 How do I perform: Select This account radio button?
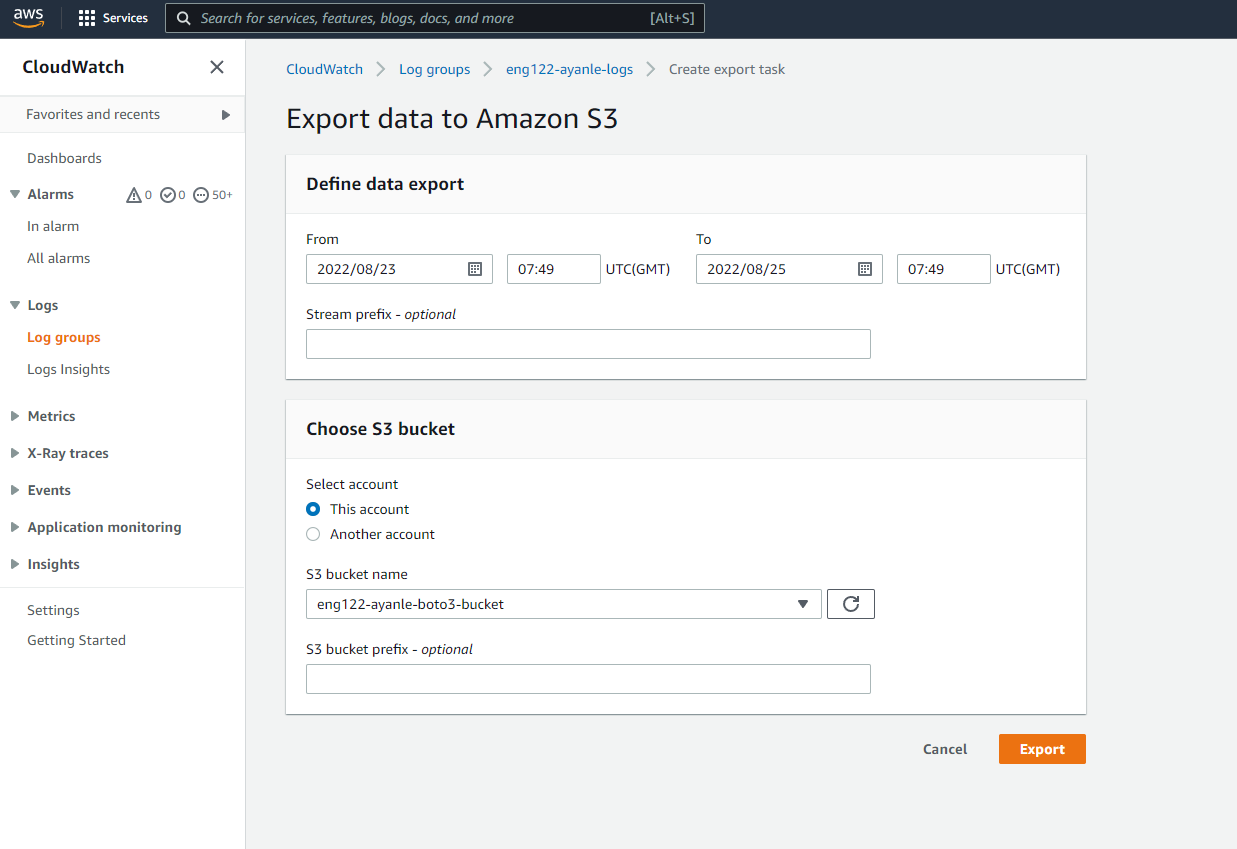coord(313,509)
